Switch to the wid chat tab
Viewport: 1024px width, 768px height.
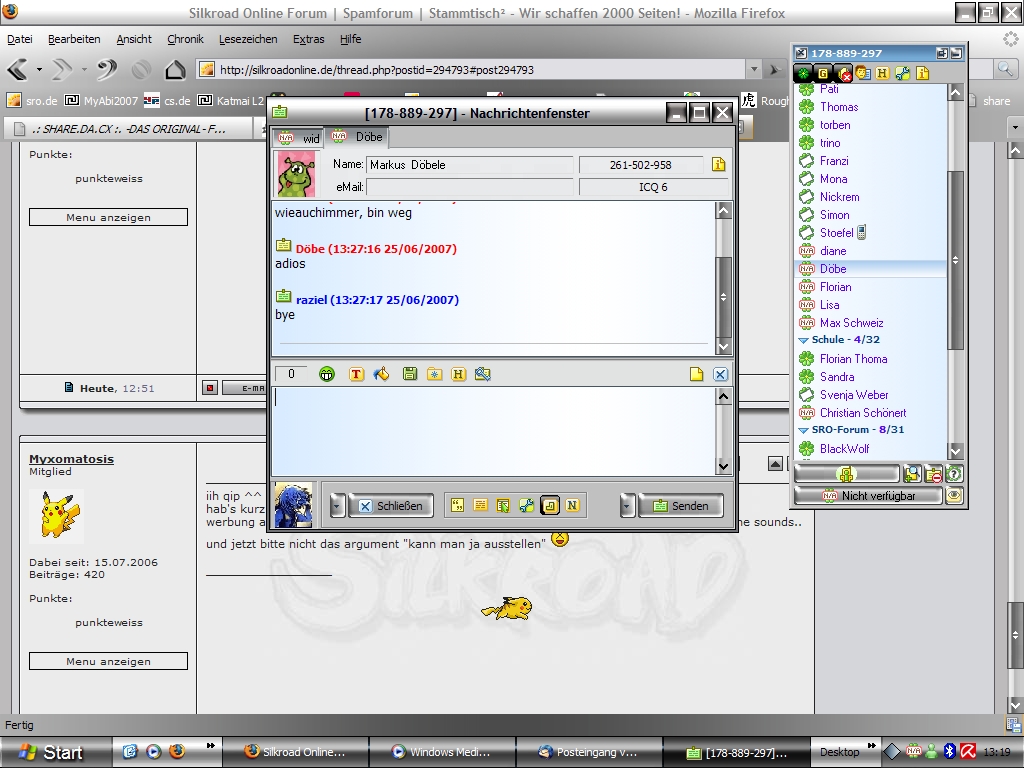(298, 137)
